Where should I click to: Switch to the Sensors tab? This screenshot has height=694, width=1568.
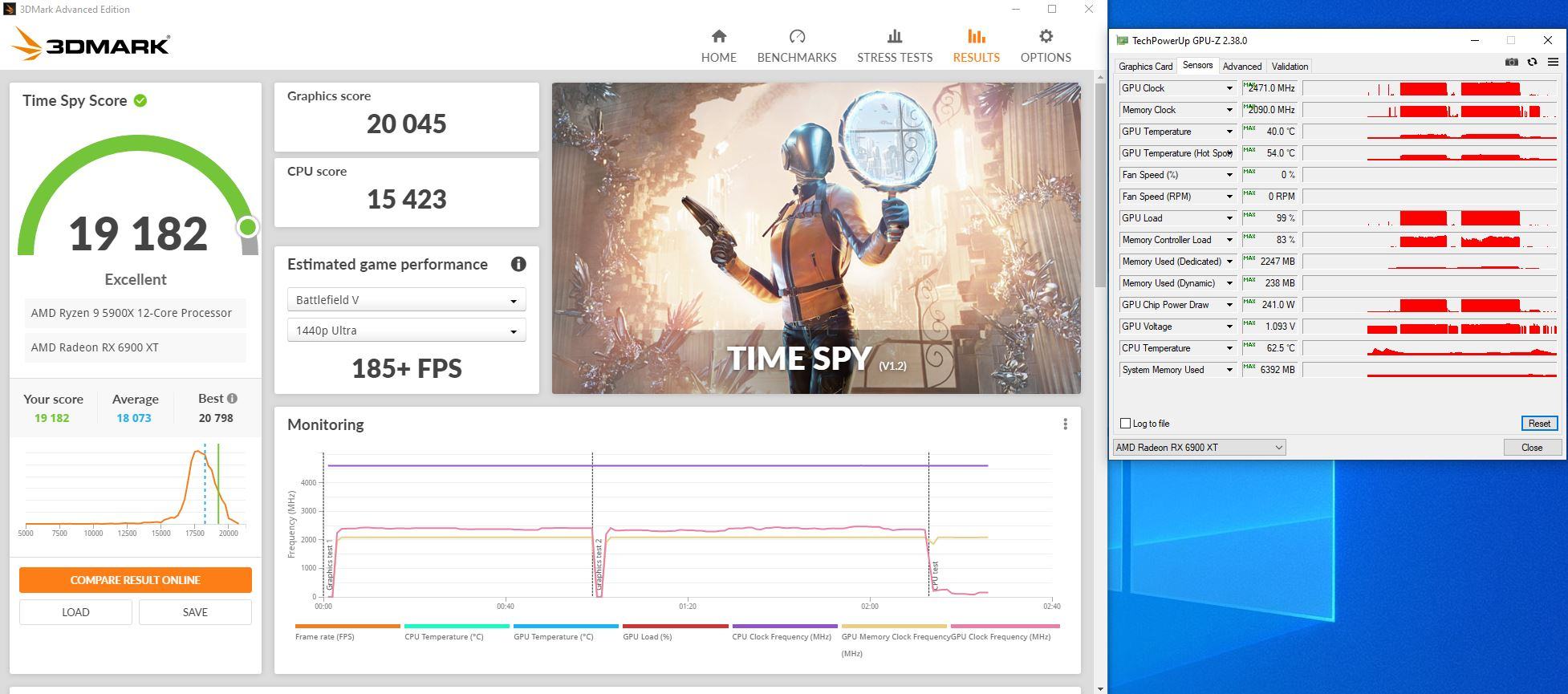(x=1197, y=66)
